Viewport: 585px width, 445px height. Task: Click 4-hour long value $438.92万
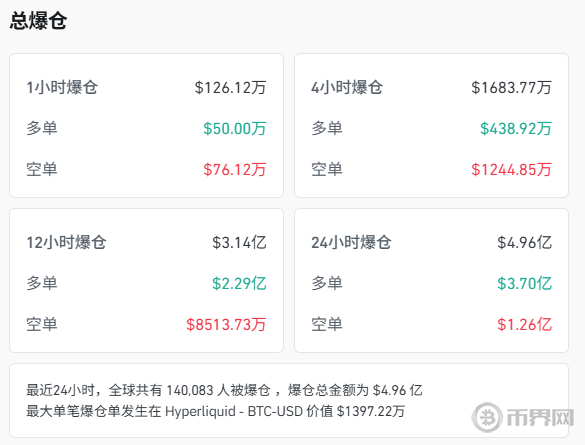click(x=516, y=129)
